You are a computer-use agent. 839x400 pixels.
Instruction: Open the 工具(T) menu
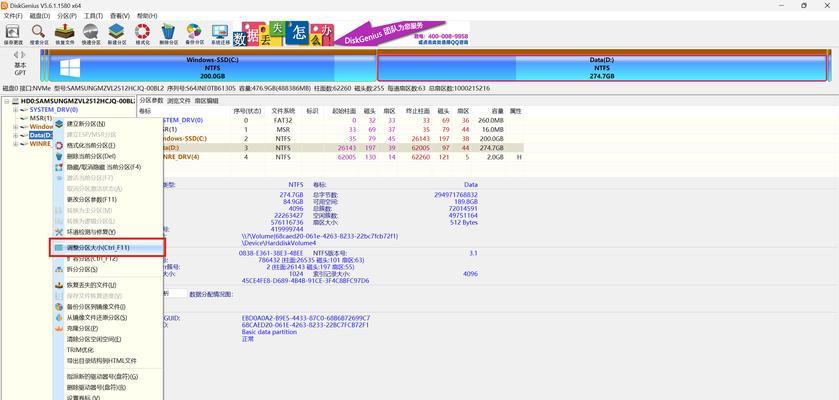coord(94,16)
